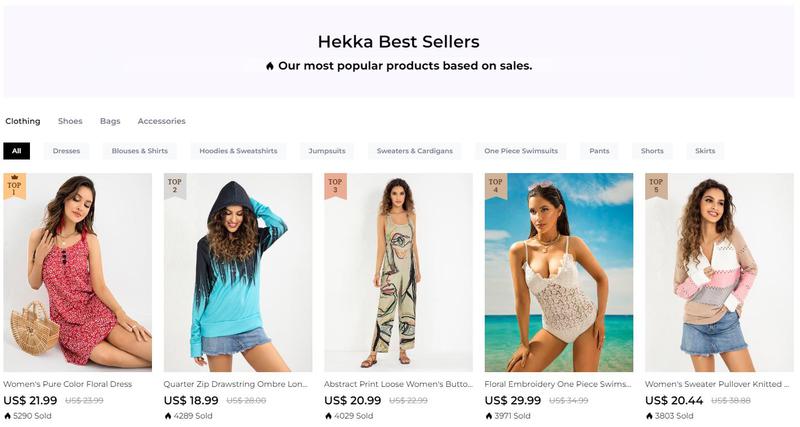Select the One Piece Swimsuits filter
The width and height of the screenshot is (800, 427).
tap(521, 151)
